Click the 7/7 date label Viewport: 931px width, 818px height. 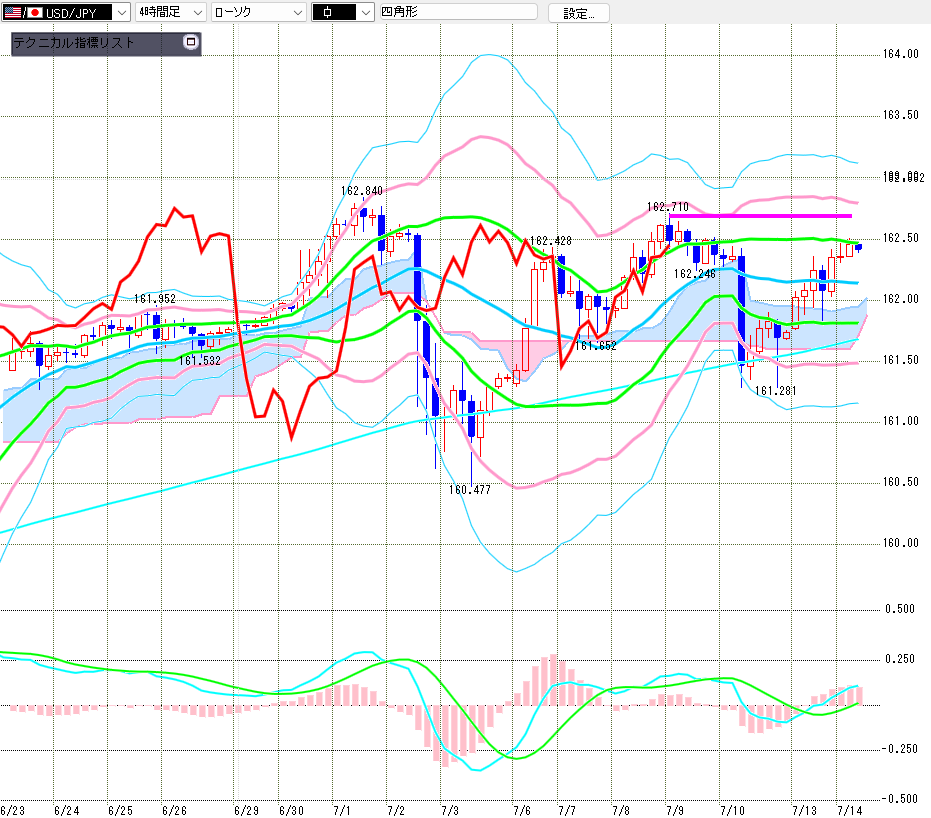(x=566, y=810)
